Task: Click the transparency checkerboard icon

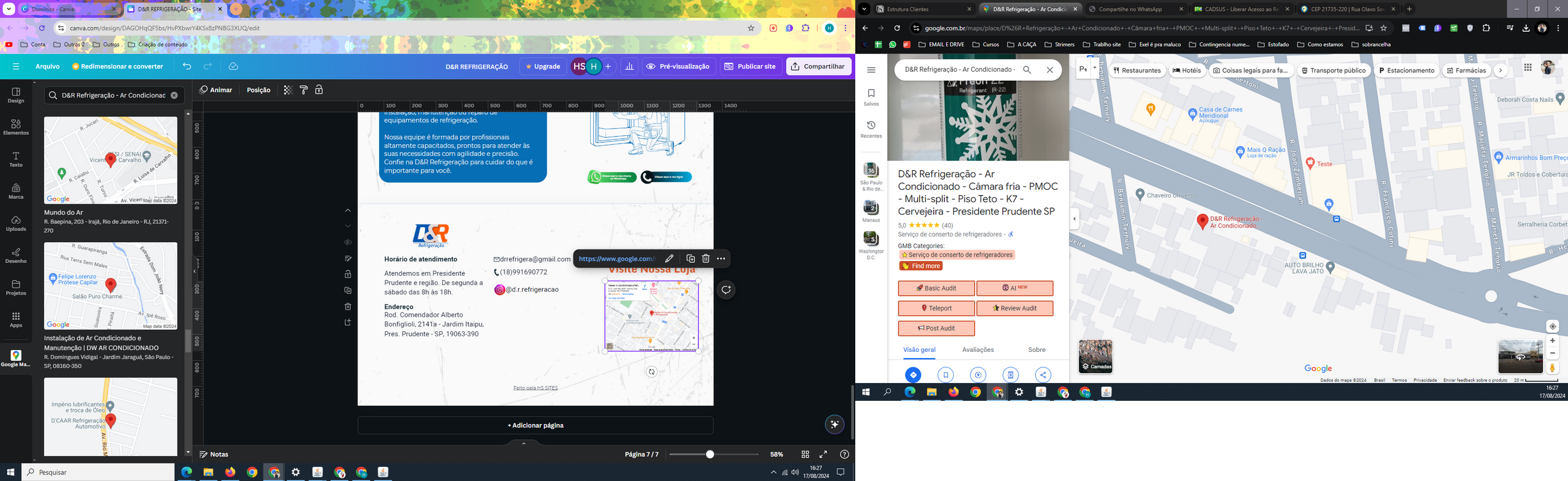Action: point(288,90)
